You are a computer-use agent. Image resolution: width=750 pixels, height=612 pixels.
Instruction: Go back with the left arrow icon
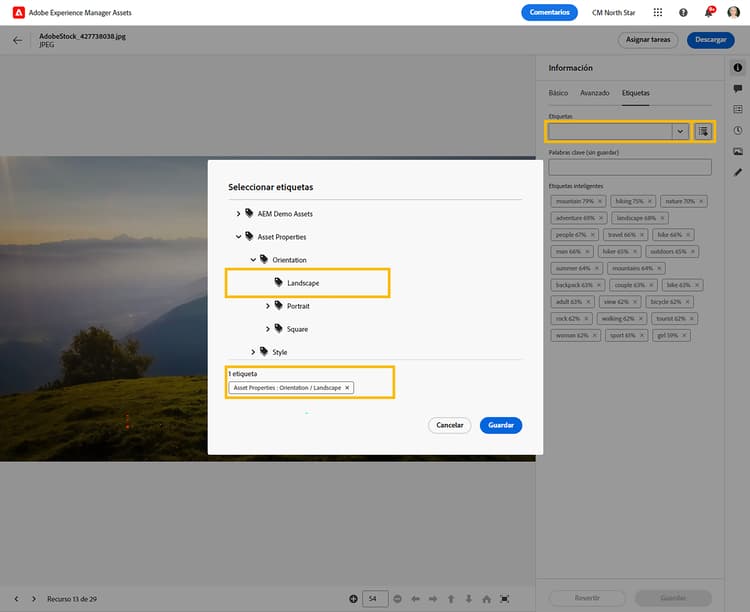[x=17, y=40]
